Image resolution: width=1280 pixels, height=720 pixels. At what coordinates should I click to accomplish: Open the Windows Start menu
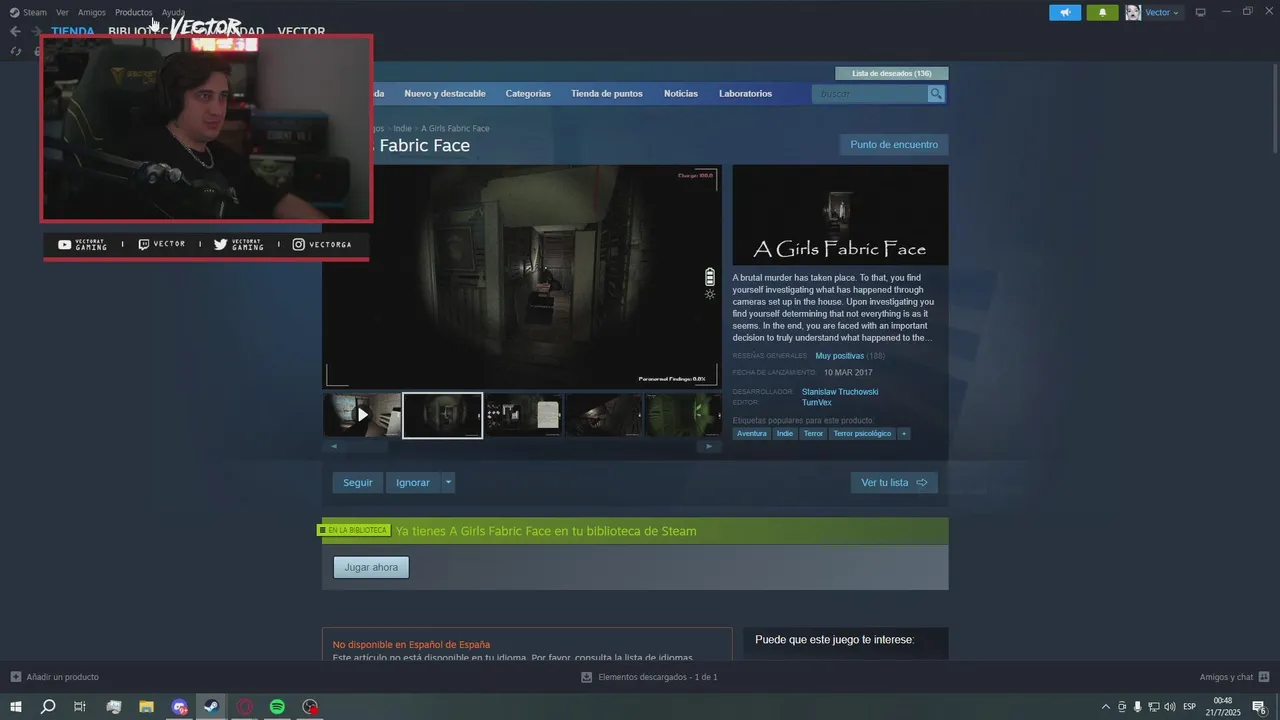tap(17, 707)
